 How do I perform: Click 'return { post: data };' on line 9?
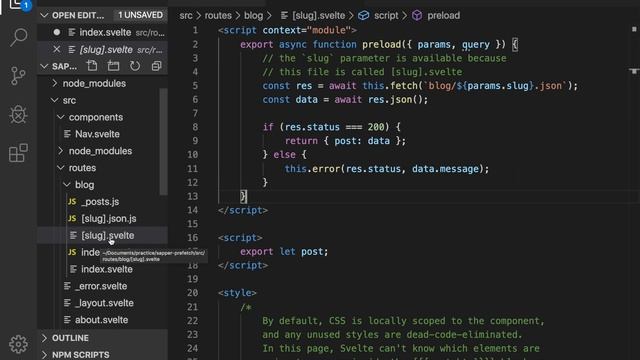pyautogui.click(x=345, y=141)
